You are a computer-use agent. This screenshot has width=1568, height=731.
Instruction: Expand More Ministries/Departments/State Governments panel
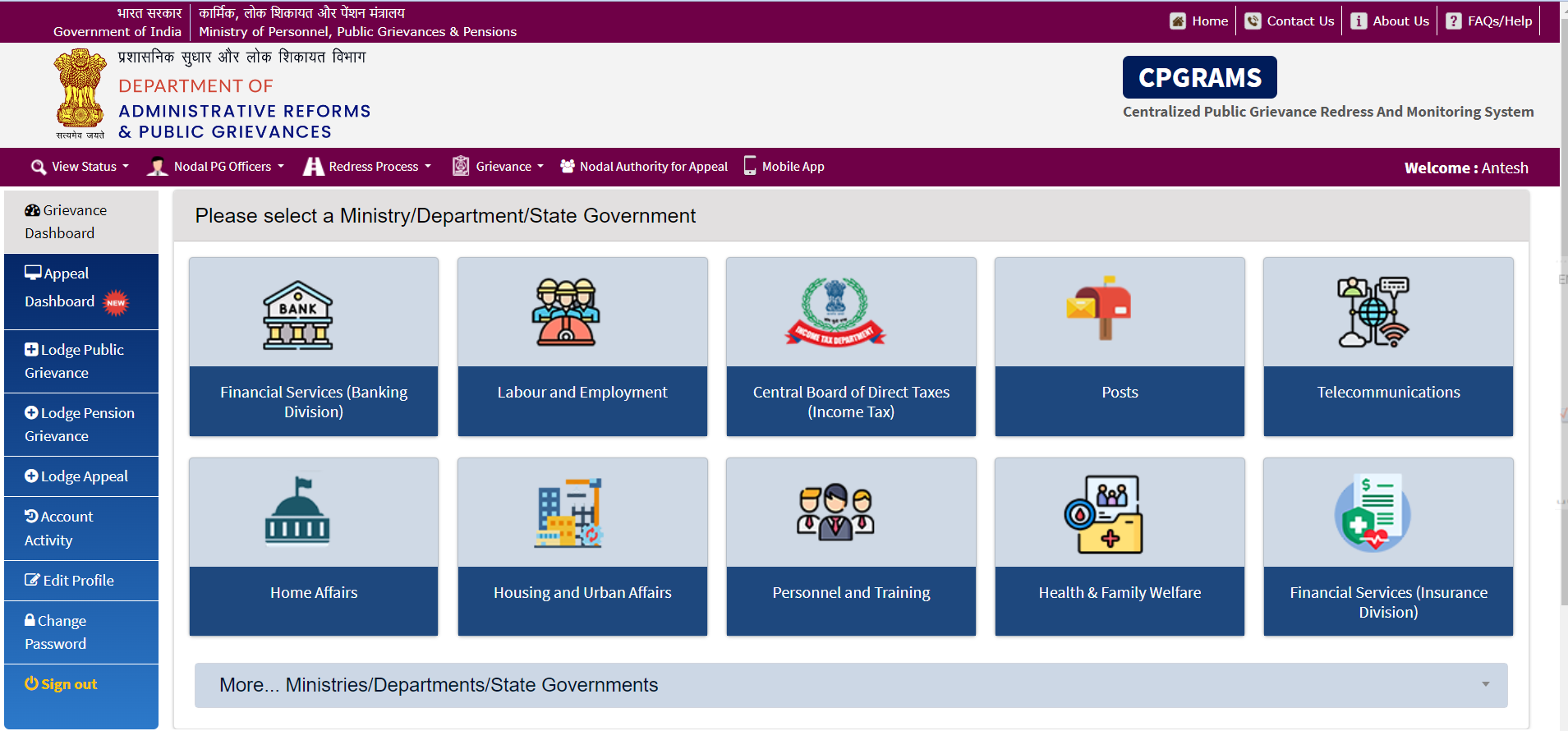click(x=851, y=685)
